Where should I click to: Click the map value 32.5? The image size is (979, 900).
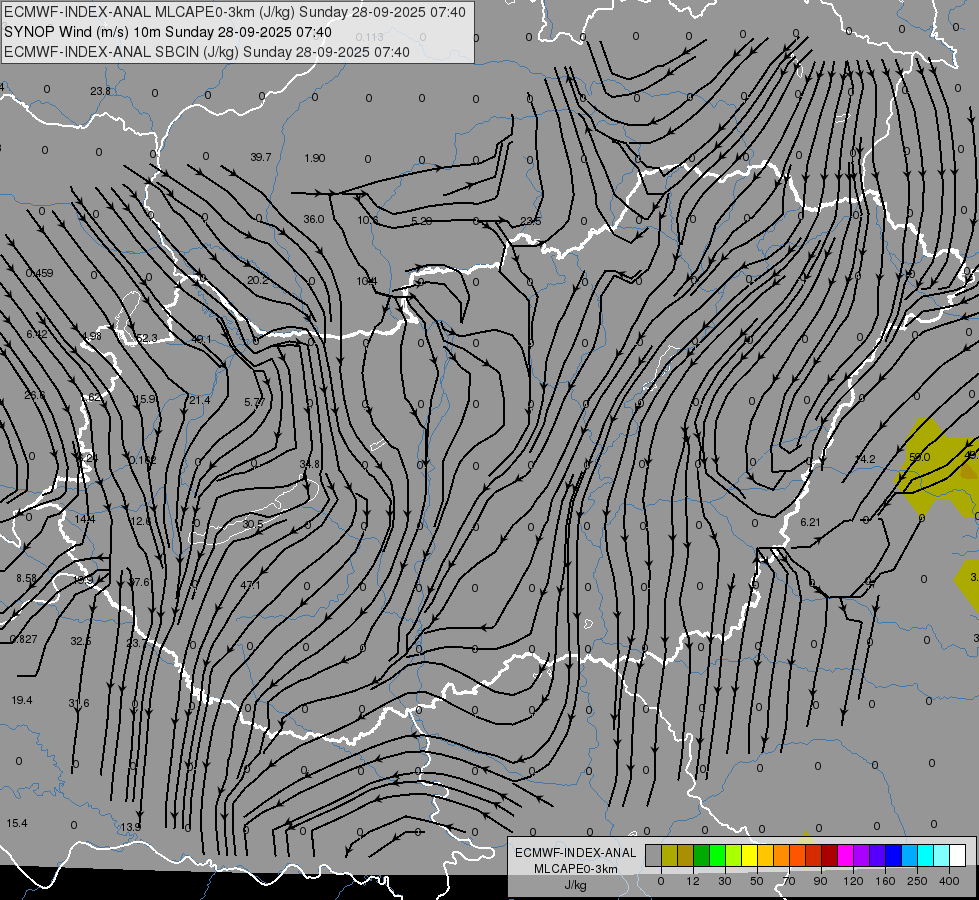click(81, 641)
